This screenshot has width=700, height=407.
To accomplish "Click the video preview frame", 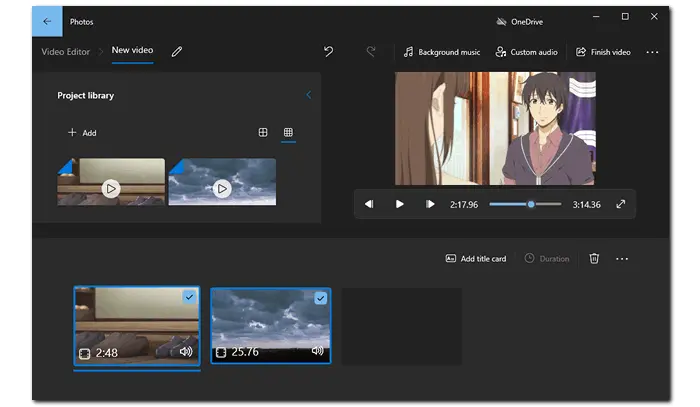I will 495,129.
